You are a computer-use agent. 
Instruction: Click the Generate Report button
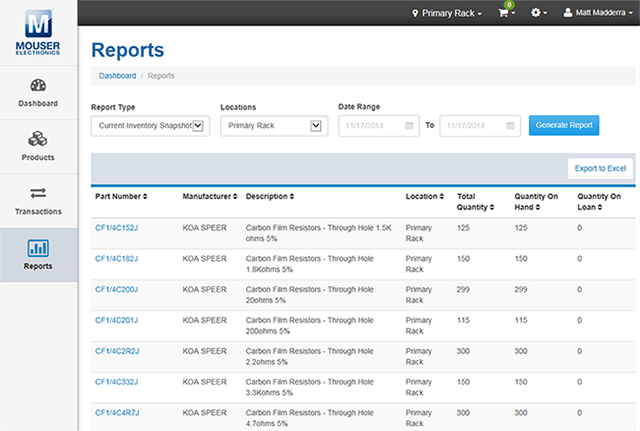click(x=564, y=125)
